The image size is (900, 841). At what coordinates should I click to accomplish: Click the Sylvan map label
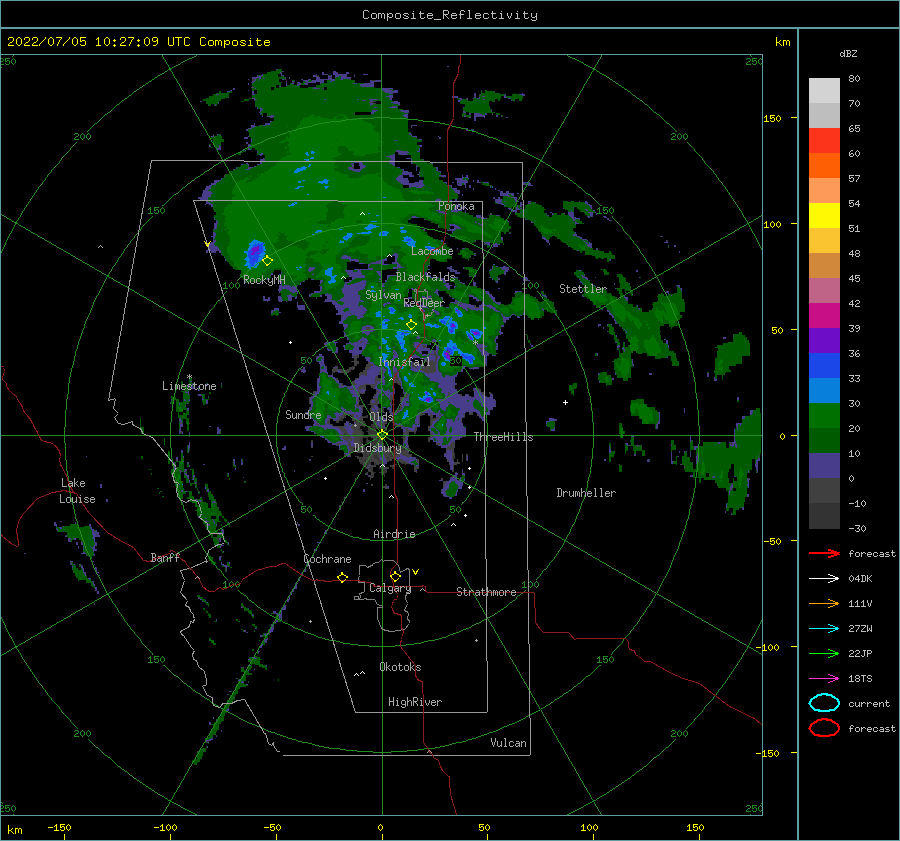click(383, 295)
